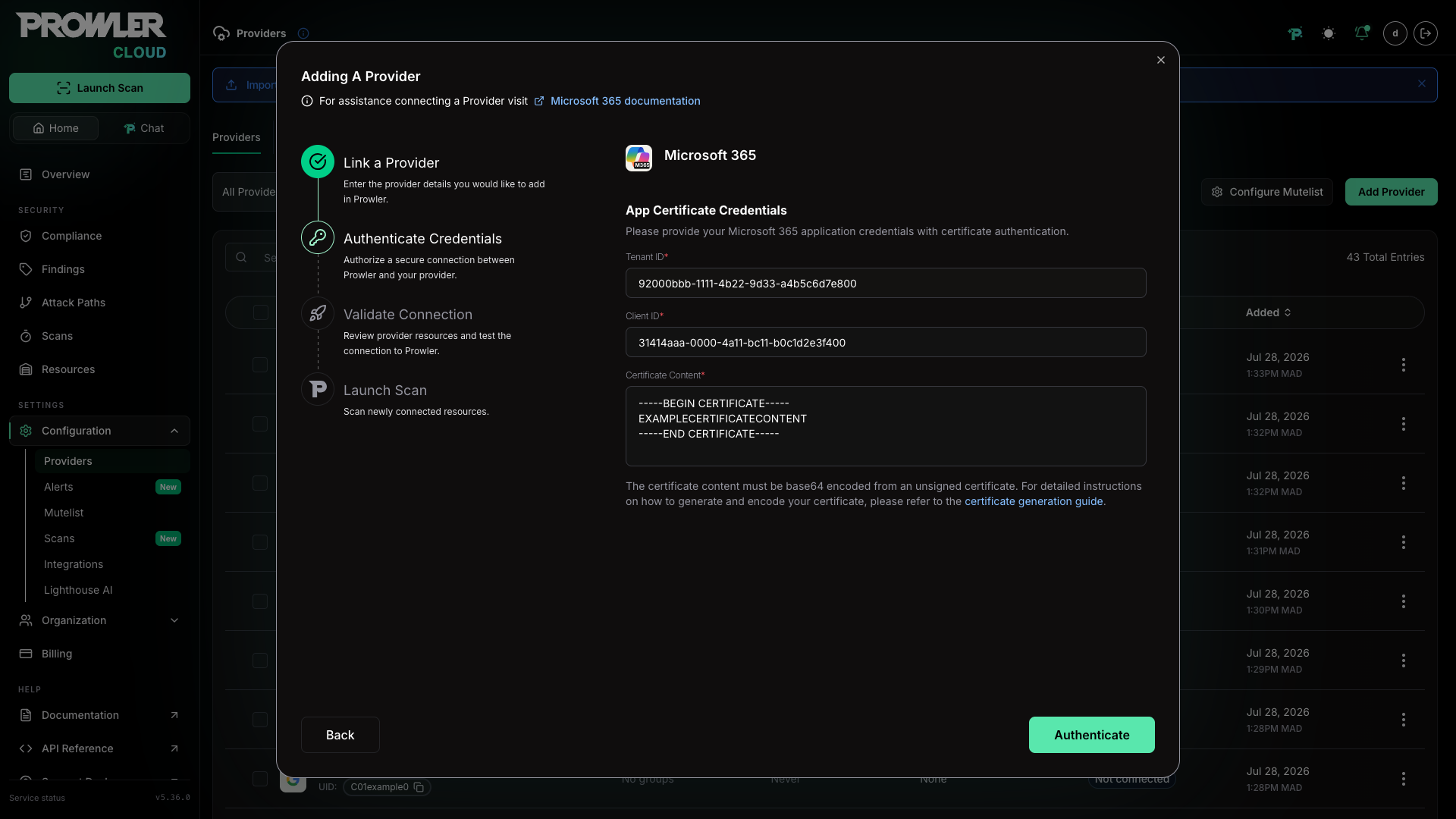Click the Authenticate button
1456x819 pixels.
coord(1091,735)
